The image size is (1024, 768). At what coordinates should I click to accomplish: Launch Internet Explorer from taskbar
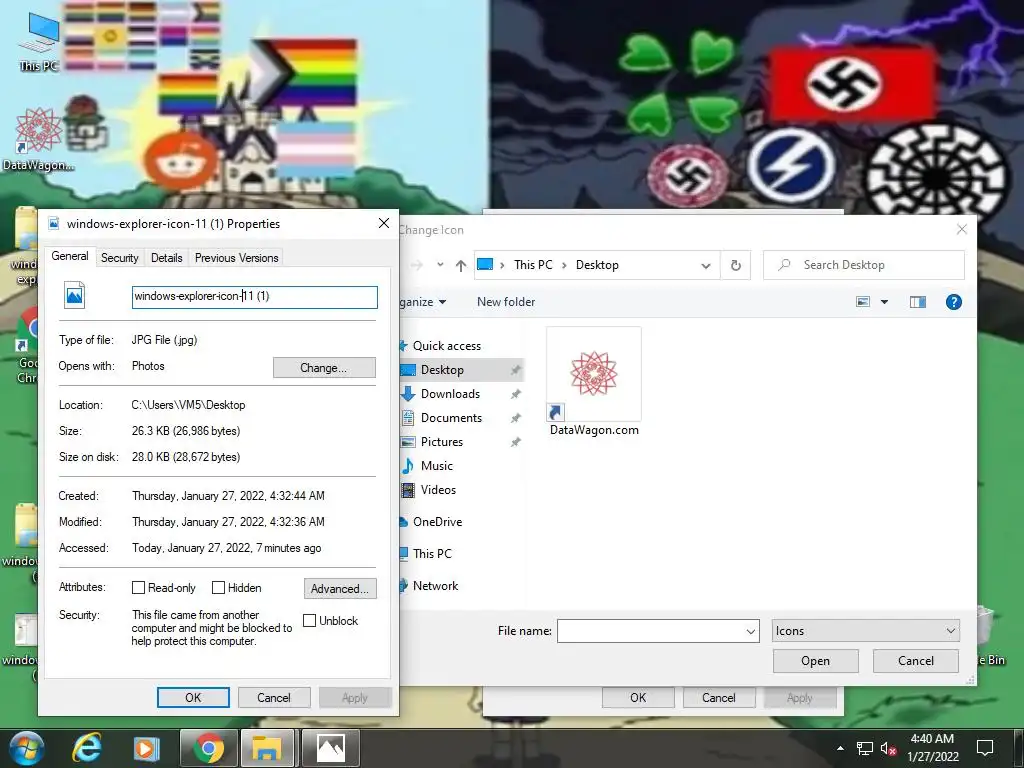[86, 748]
